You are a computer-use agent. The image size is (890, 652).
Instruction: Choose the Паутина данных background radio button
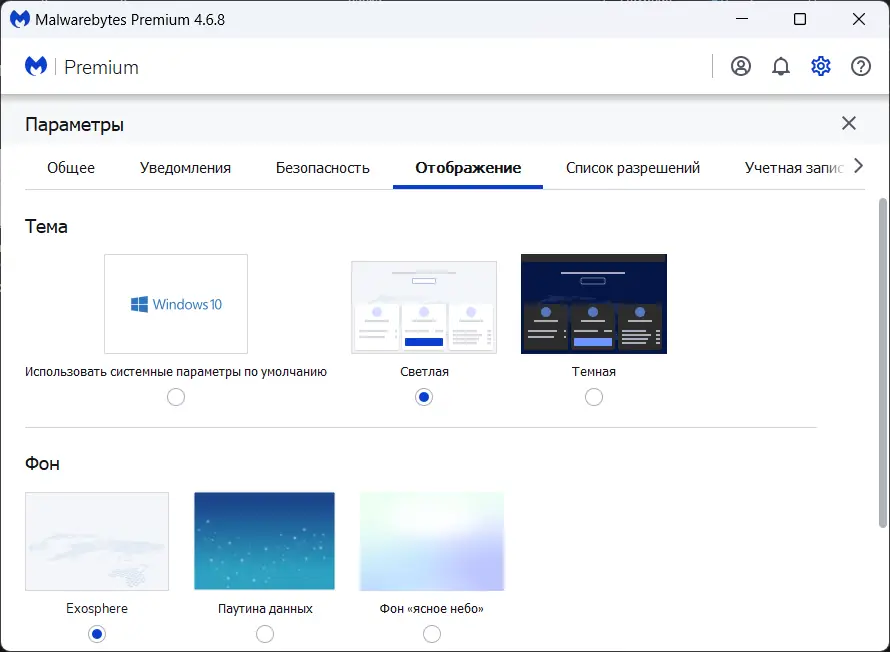[x=265, y=634]
